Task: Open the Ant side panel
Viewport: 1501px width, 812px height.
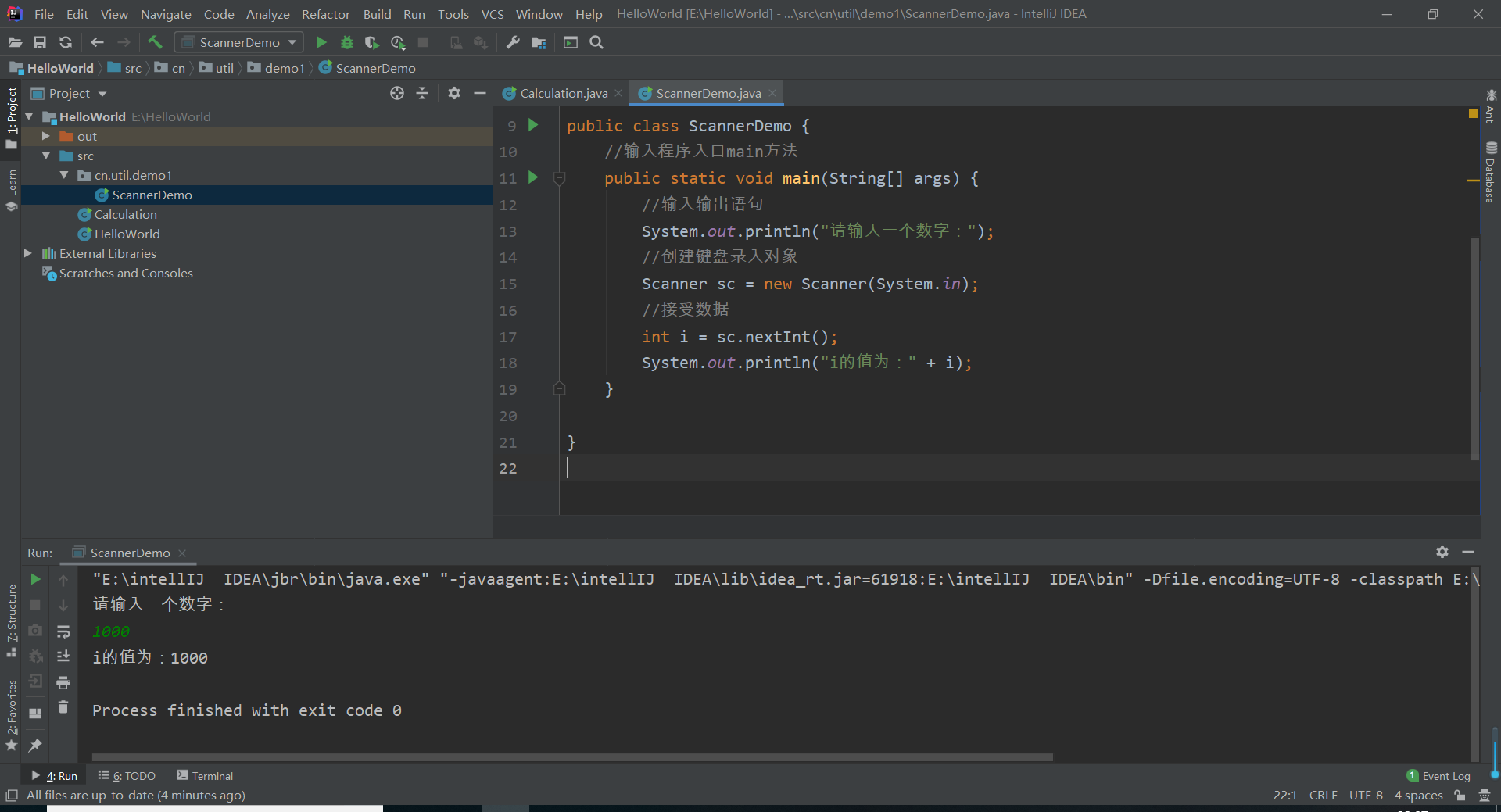Action: pos(1491,106)
